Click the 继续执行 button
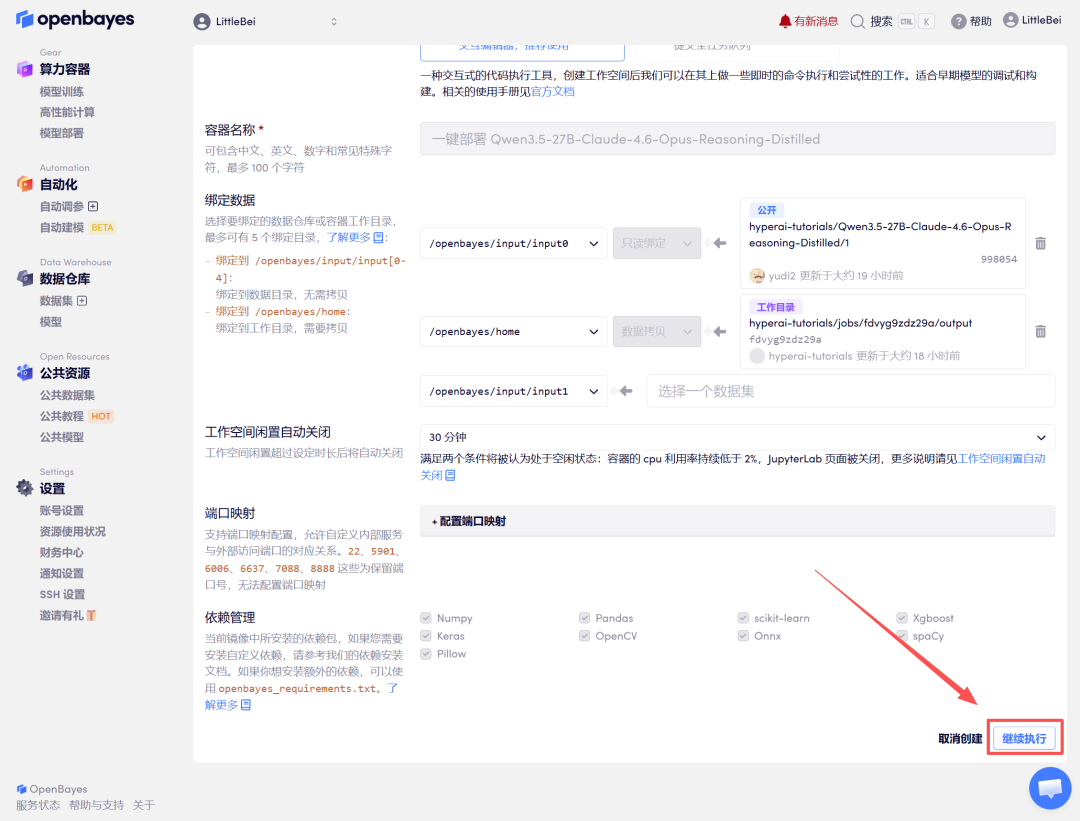The height and width of the screenshot is (821, 1080). click(1024, 738)
